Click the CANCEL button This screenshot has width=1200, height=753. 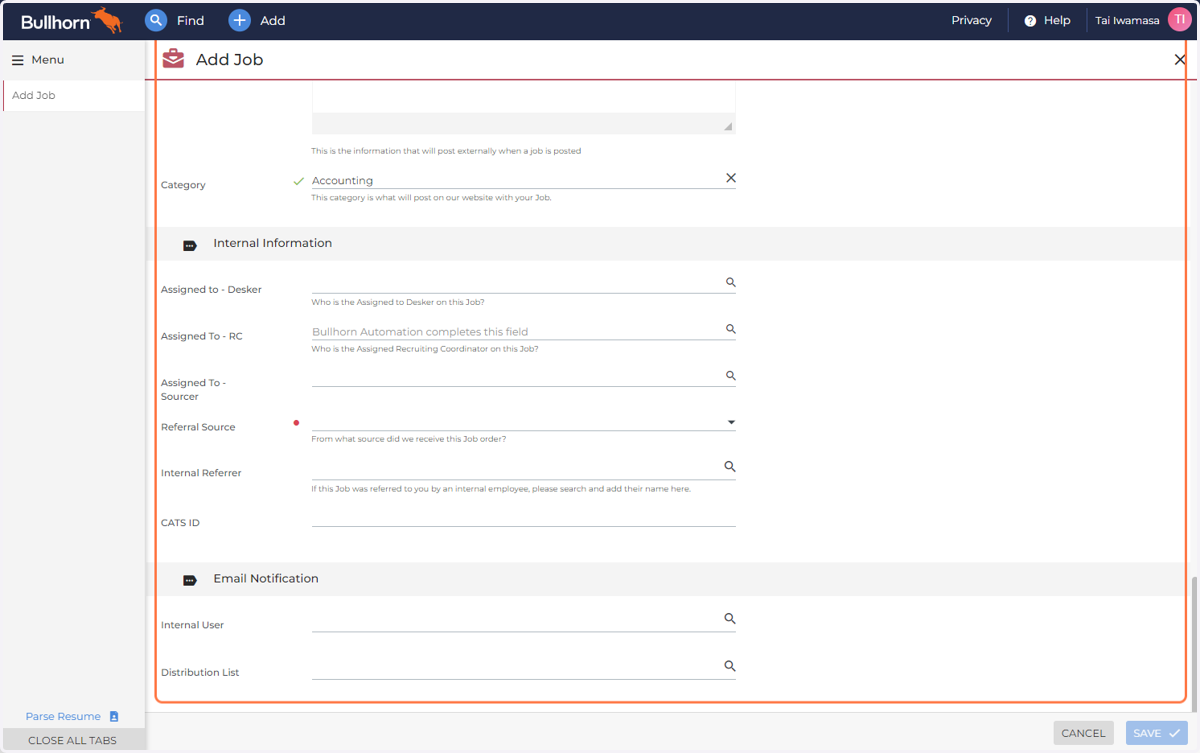coord(1083,733)
